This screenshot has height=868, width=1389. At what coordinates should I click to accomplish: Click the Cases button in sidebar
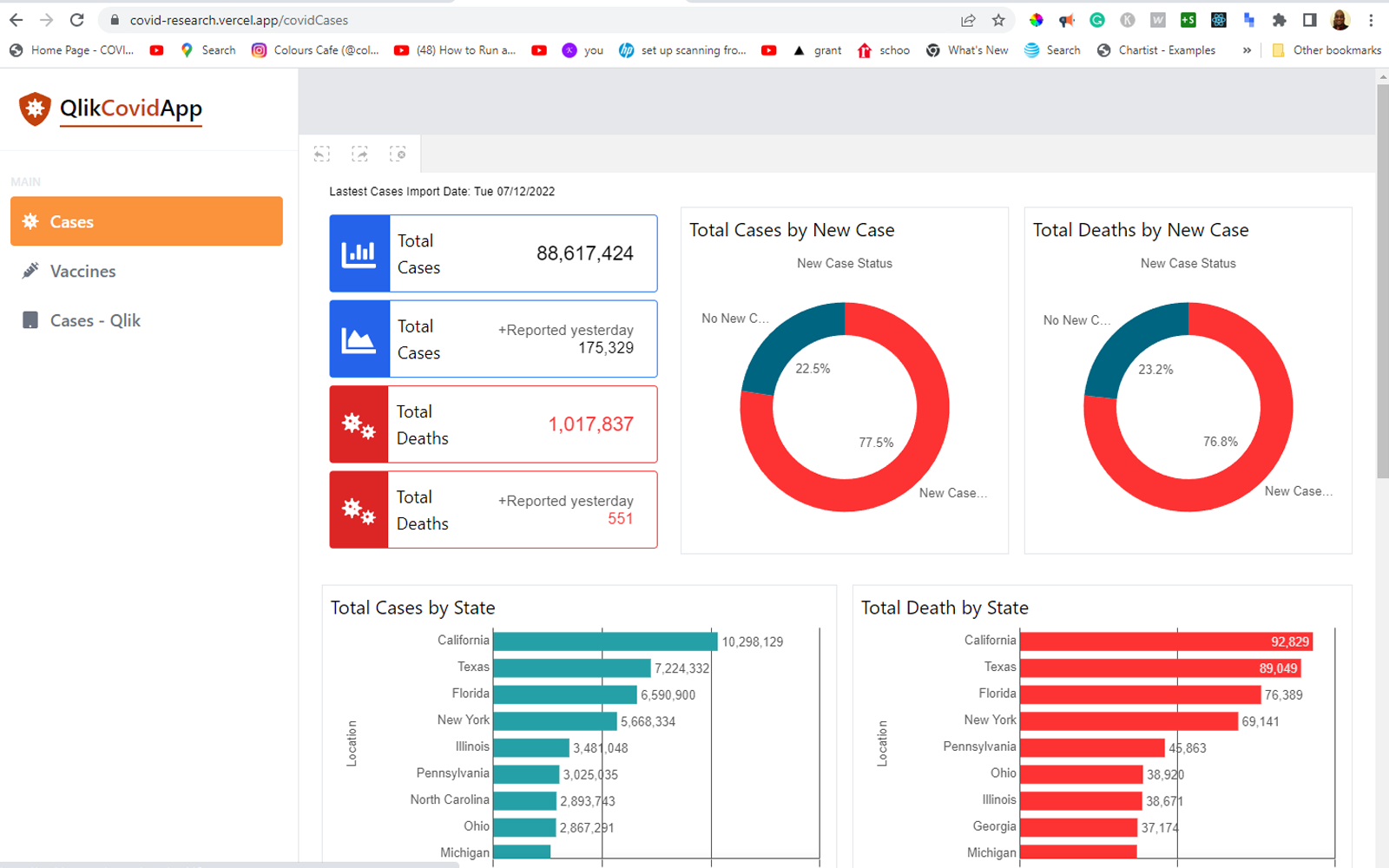point(146,221)
